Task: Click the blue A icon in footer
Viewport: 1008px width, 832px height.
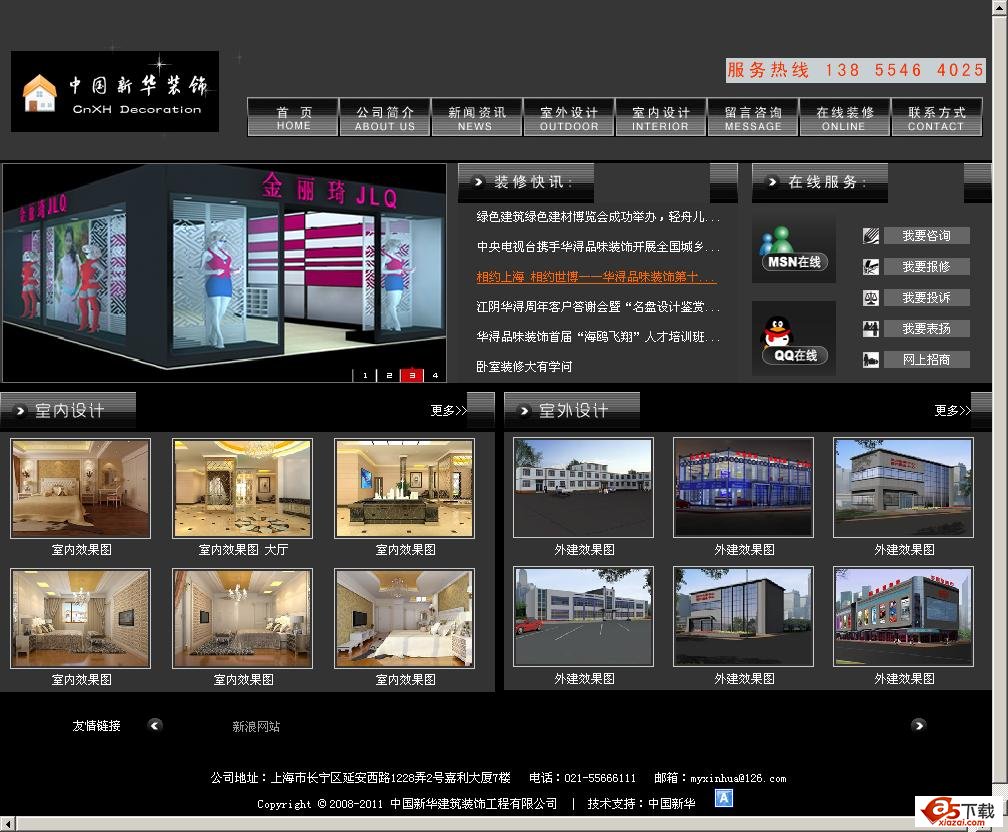Action: tap(724, 798)
